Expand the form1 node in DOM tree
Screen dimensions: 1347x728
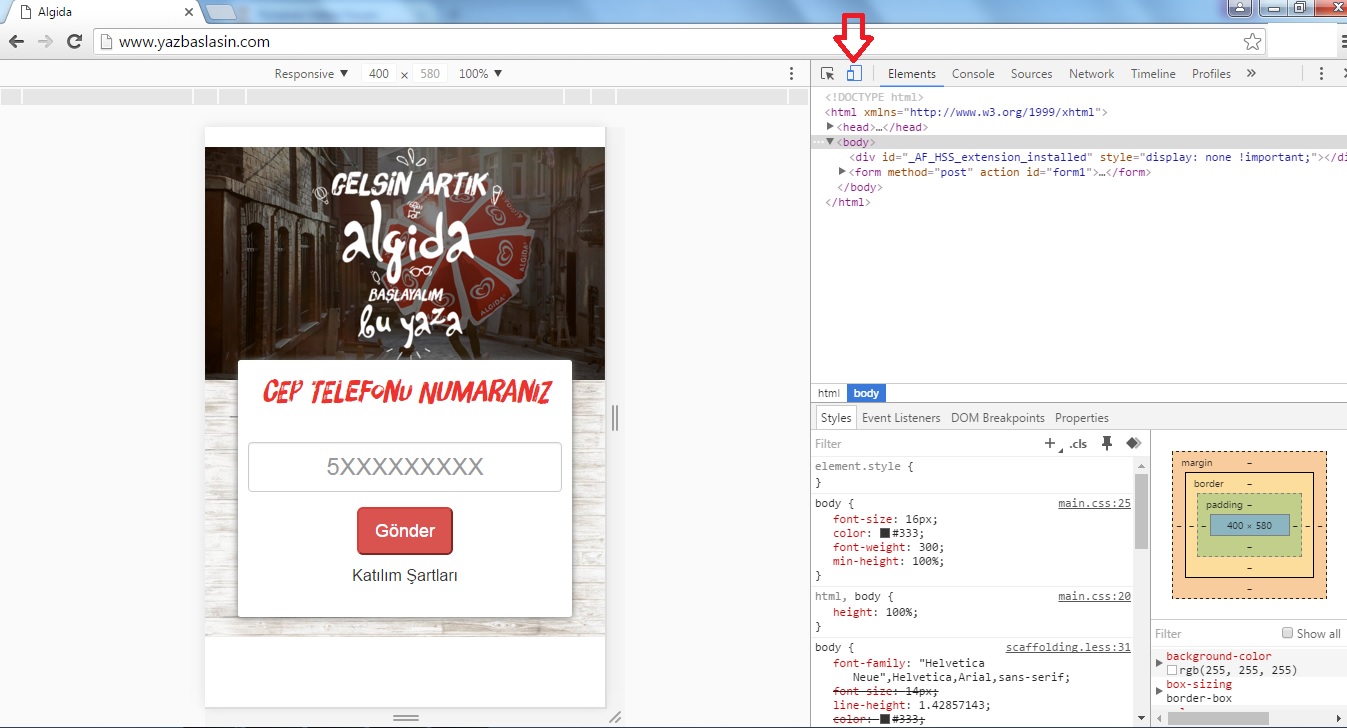(842, 172)
